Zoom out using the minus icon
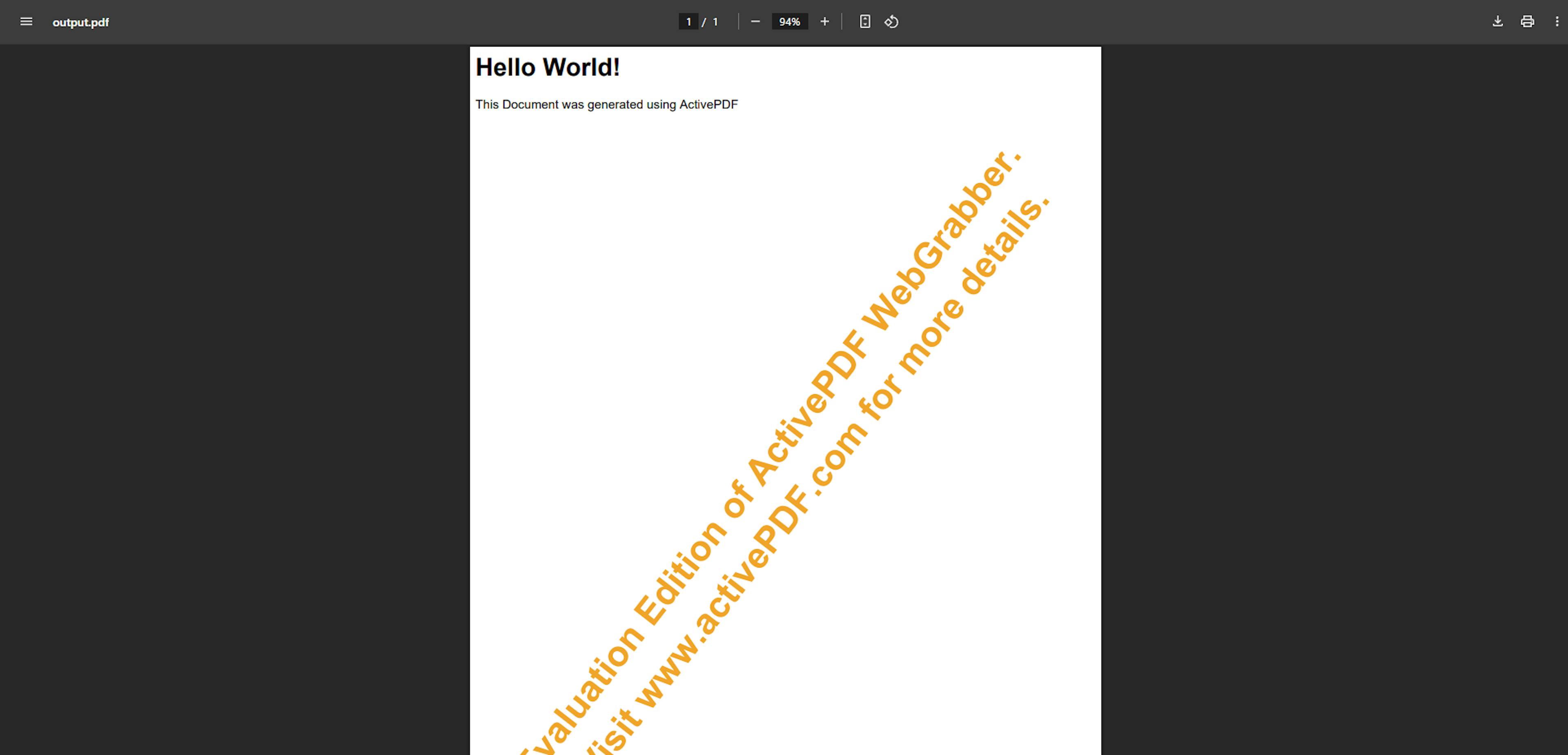The height and width of the screenshot is (755, 1568). click(755, 22)
